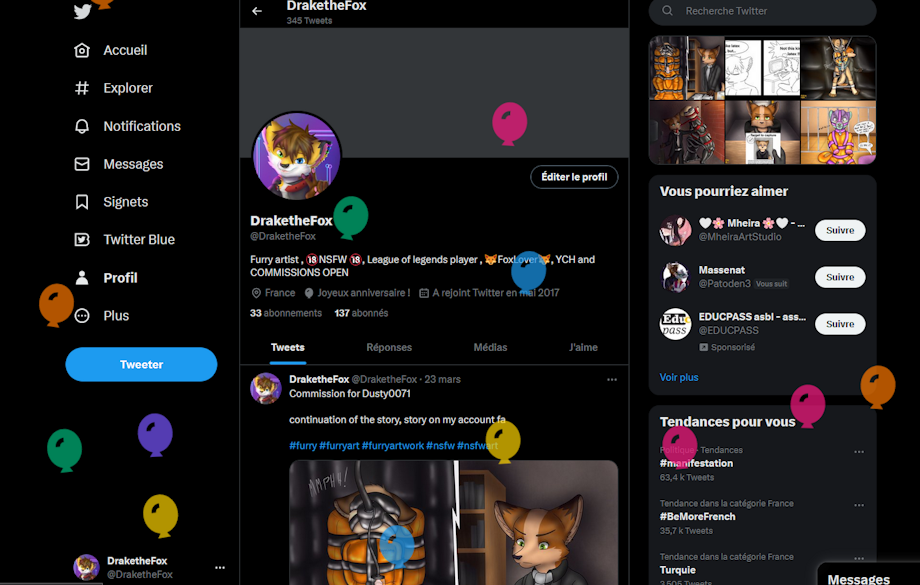Switch to the Réponses tab

[x=389, y=347]
